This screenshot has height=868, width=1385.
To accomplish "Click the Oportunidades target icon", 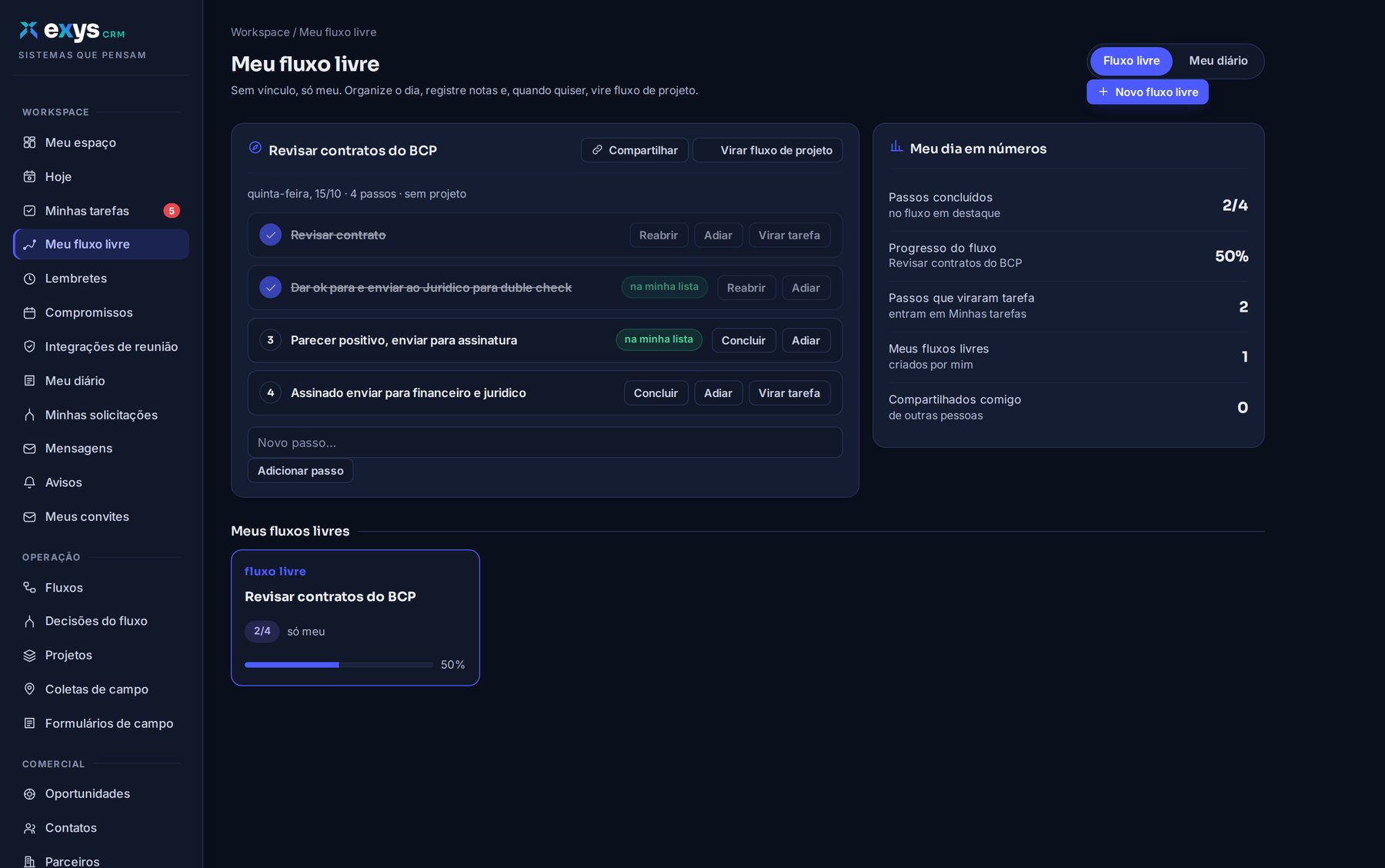I will (x=29, y=794).
